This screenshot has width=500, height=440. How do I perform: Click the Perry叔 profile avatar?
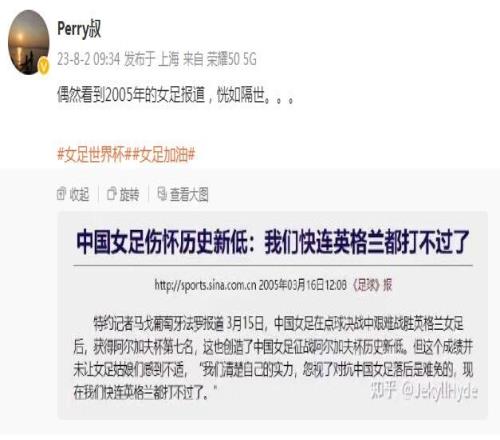tap(28, 42)
